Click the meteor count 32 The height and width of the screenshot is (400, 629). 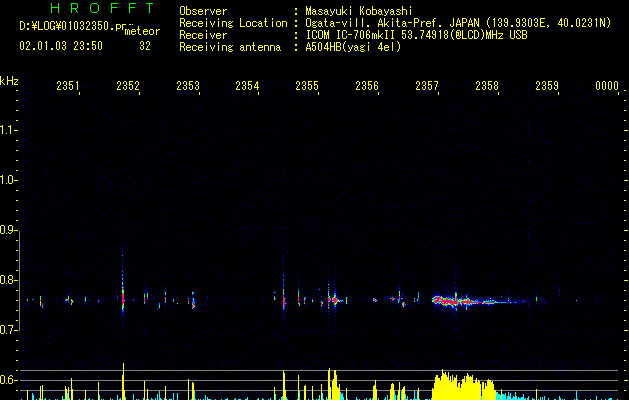[x=145, y=46]
